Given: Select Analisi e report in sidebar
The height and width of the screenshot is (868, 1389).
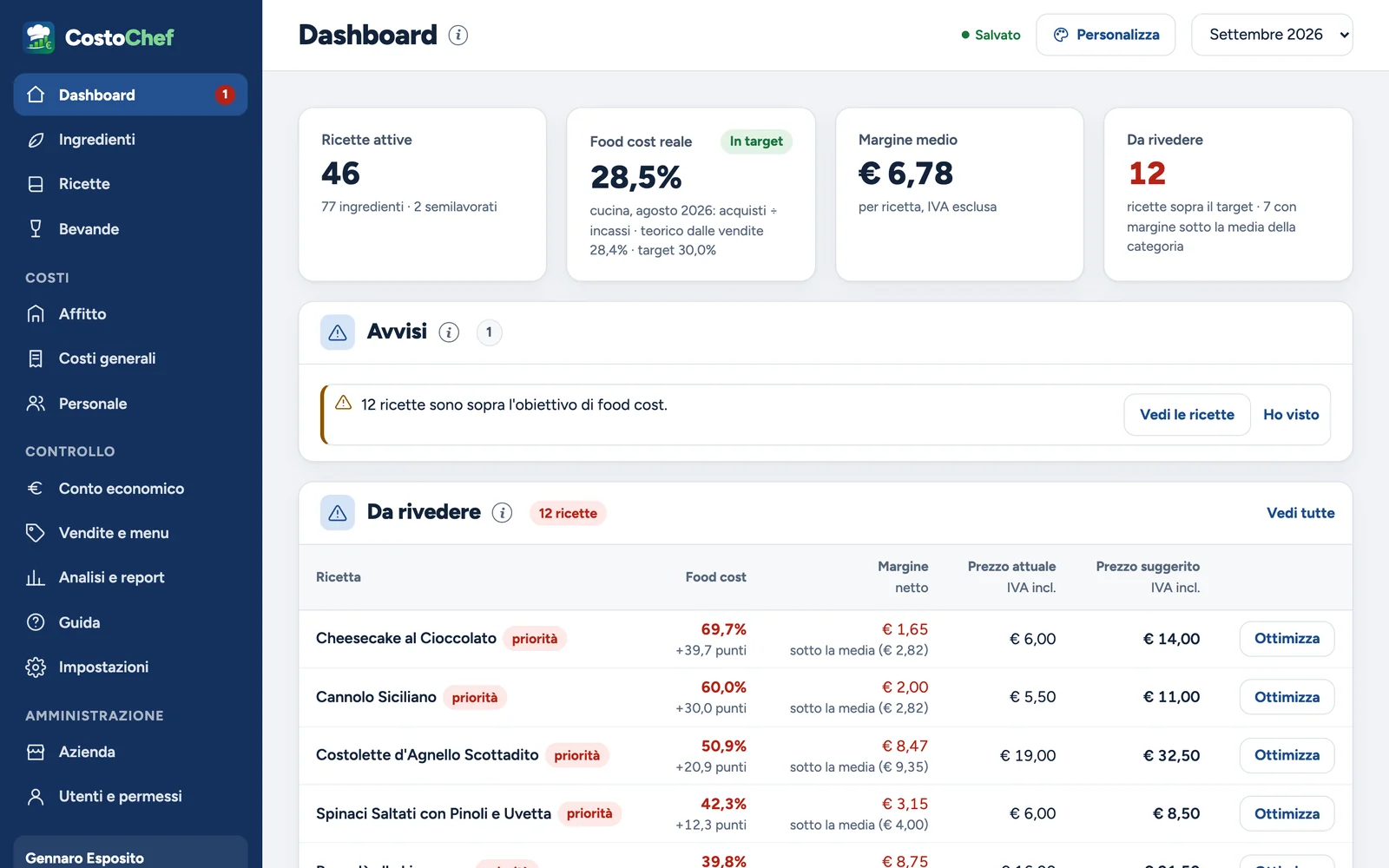Looking at the screenshot, I should [130, 578].
